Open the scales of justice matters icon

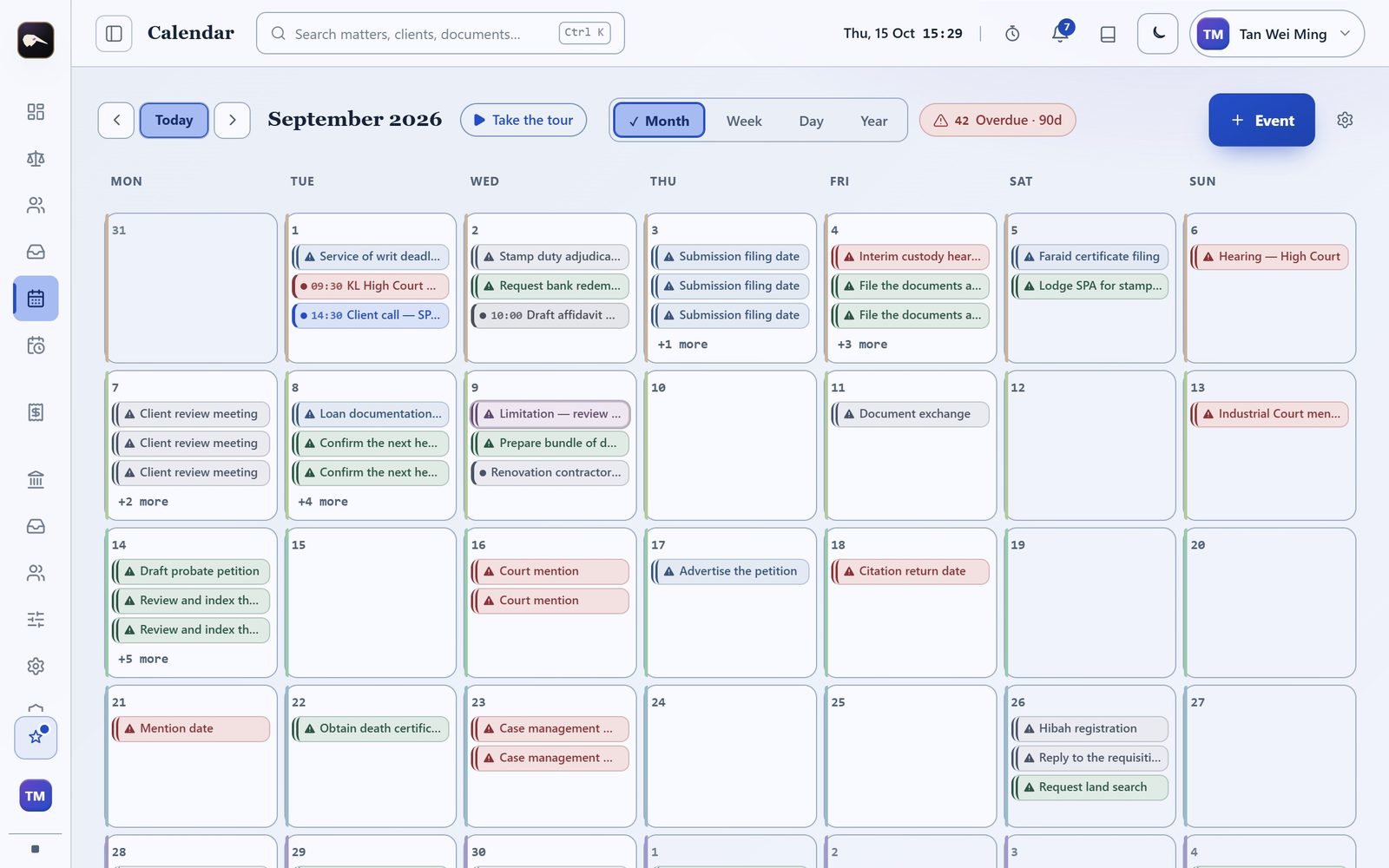click(36, 159)
